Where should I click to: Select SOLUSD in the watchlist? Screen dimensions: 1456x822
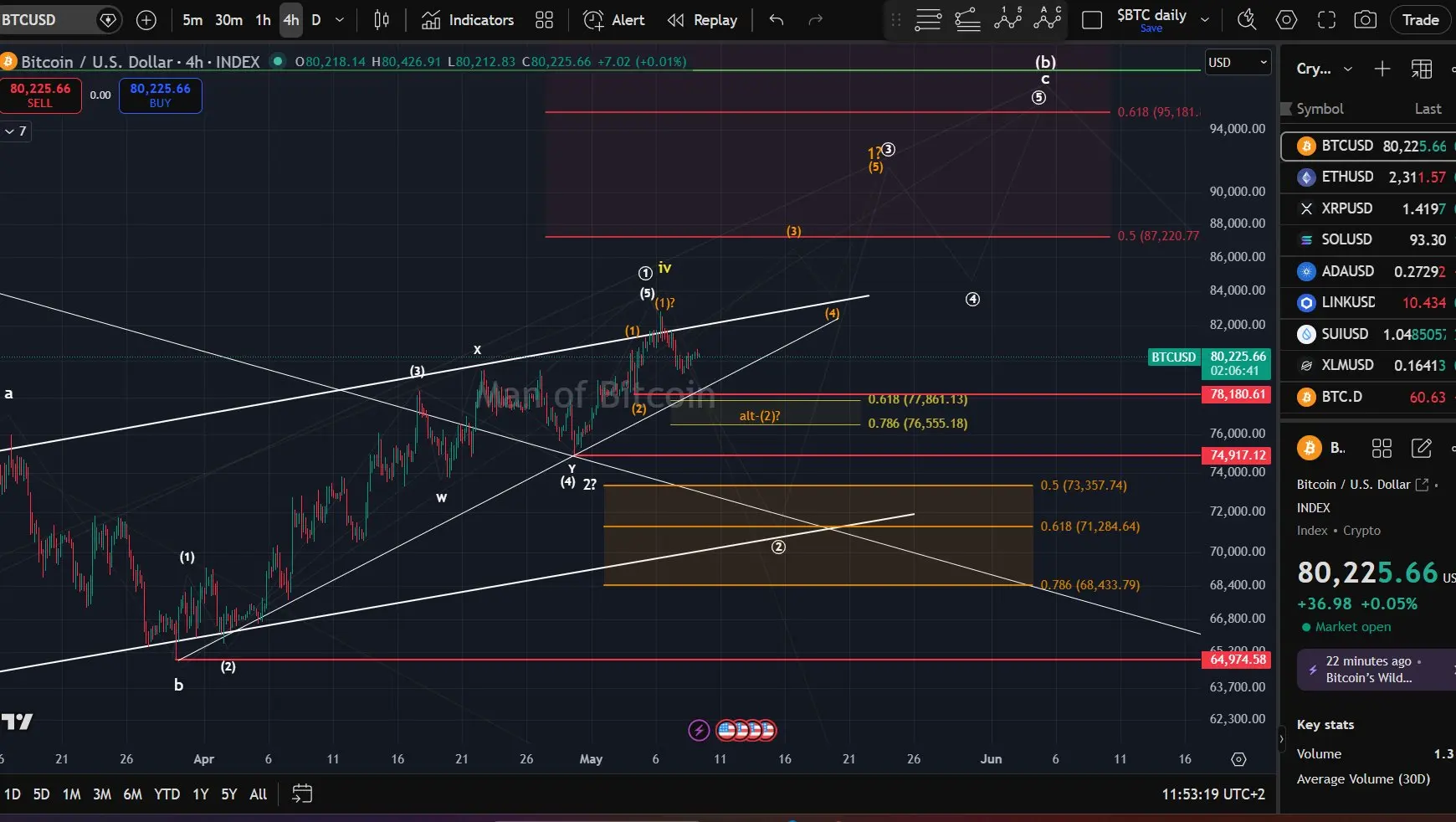pyautogui.click(x=1369, y=239)
